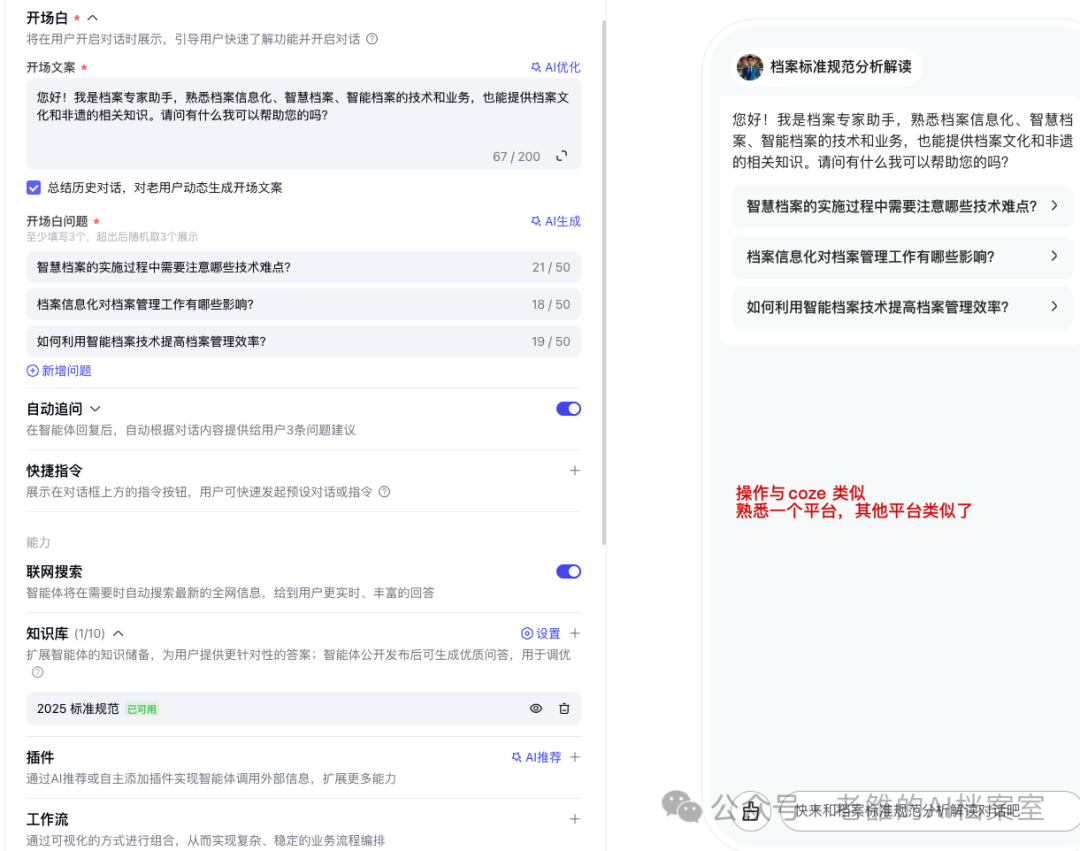Disable the 联网搜索 toggle

click(568, 571)
